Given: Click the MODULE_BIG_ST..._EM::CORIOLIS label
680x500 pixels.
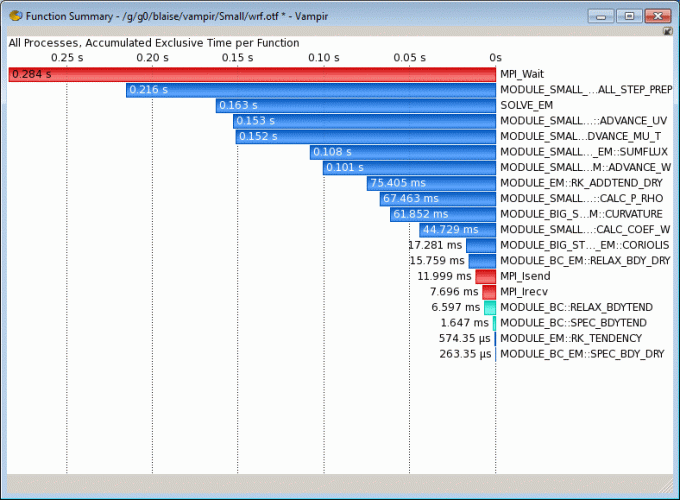Looking at the screenshot, I should (x=585, y=246).
